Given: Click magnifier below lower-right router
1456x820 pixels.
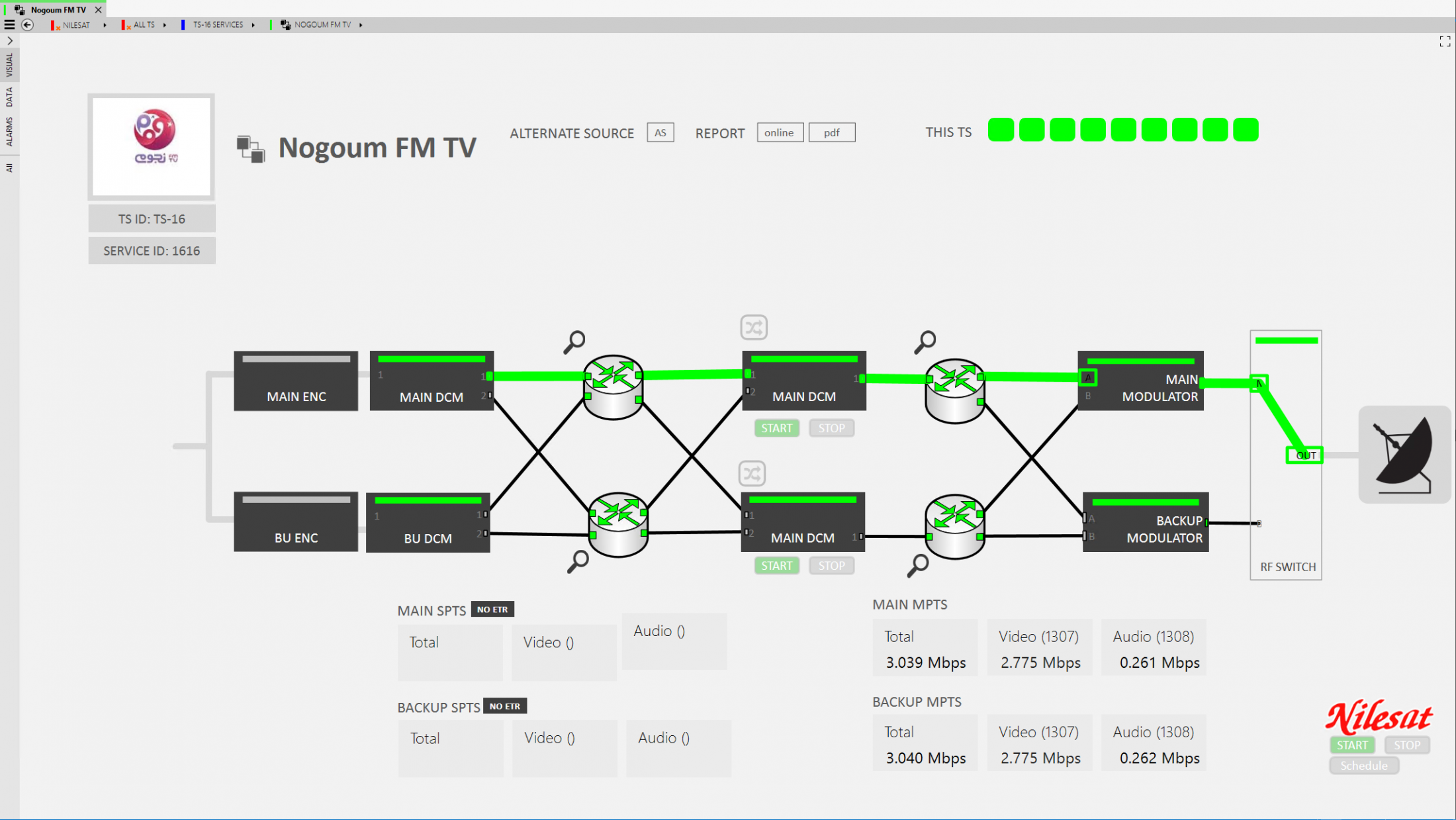Looking at the screenshot, I should tap(918, 565).
